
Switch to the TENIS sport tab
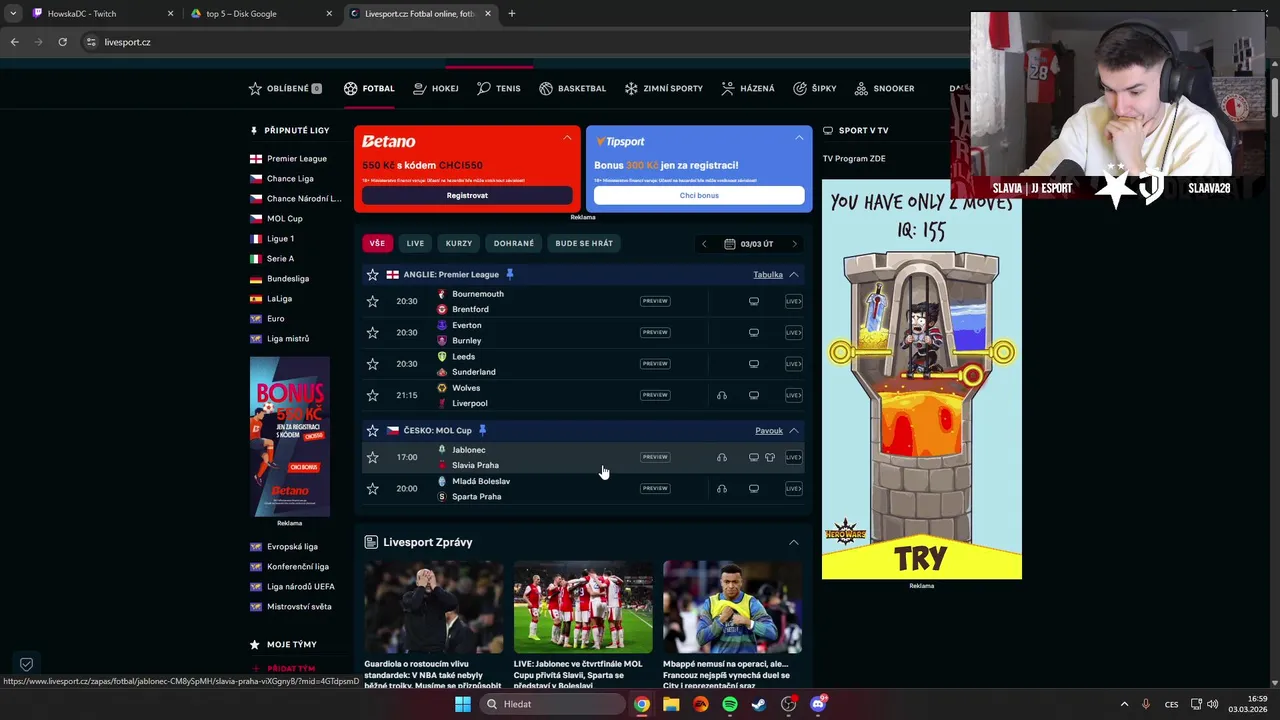pos(499,88)
